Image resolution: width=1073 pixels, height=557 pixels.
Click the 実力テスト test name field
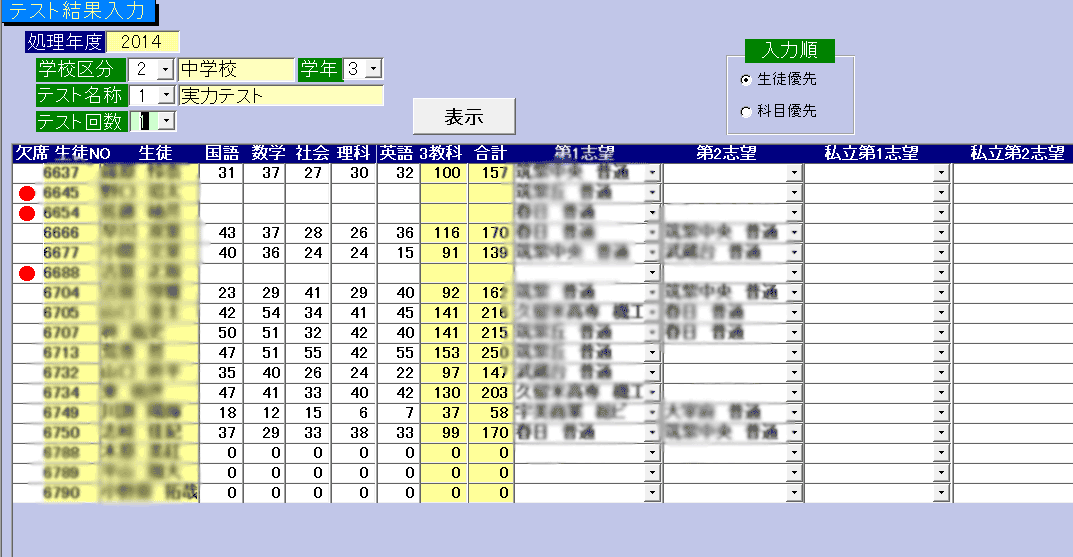pos(280,96)
